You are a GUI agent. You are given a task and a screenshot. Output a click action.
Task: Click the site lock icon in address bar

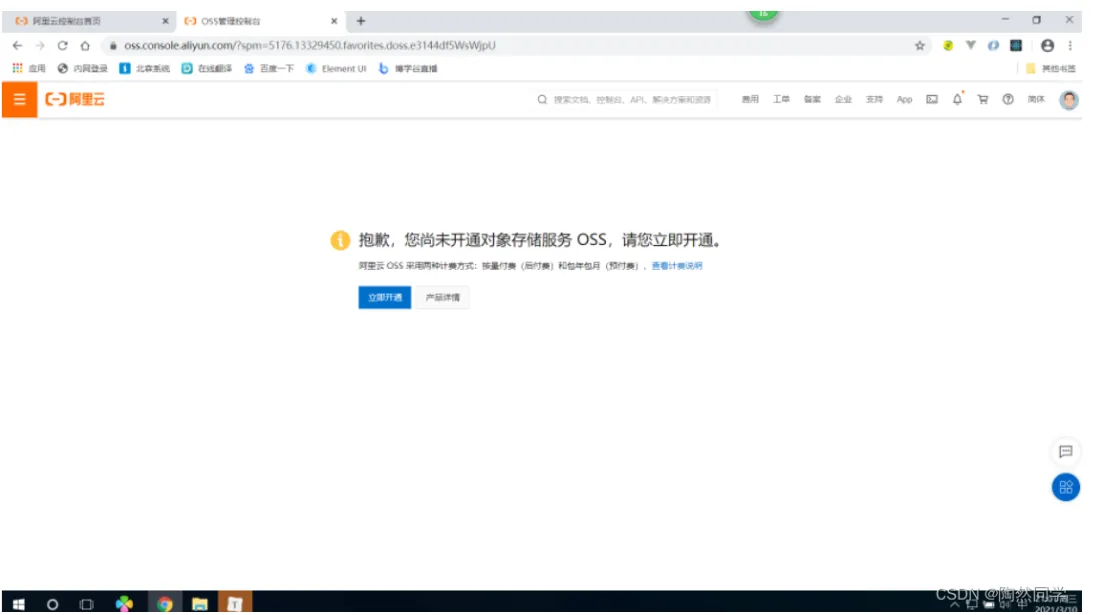pyautogui.click(x=113, y=45)
